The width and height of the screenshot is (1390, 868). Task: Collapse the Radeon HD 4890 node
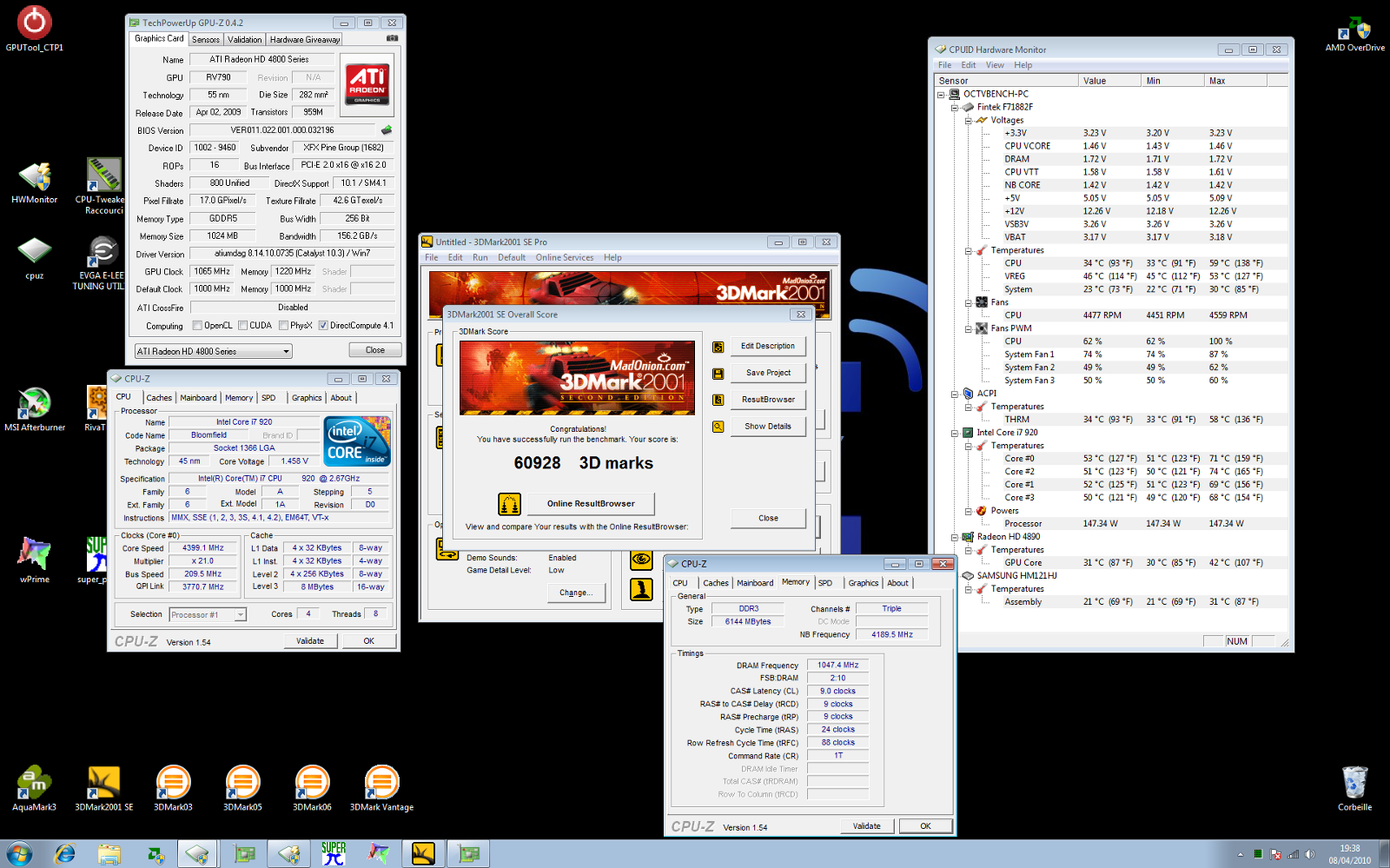coord(955,537)
